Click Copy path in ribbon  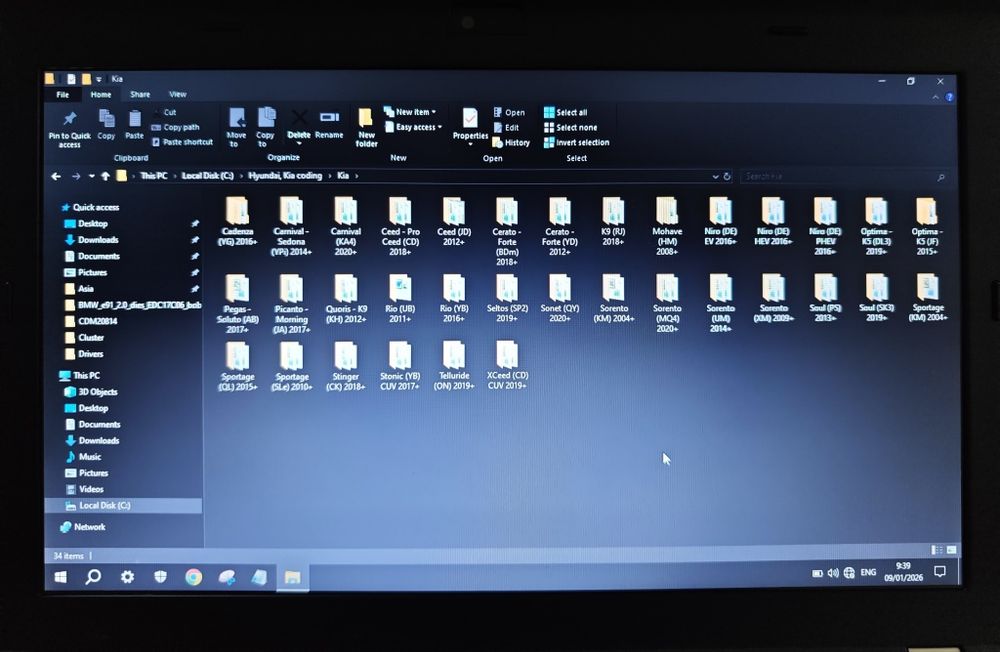tap(175, 128)
